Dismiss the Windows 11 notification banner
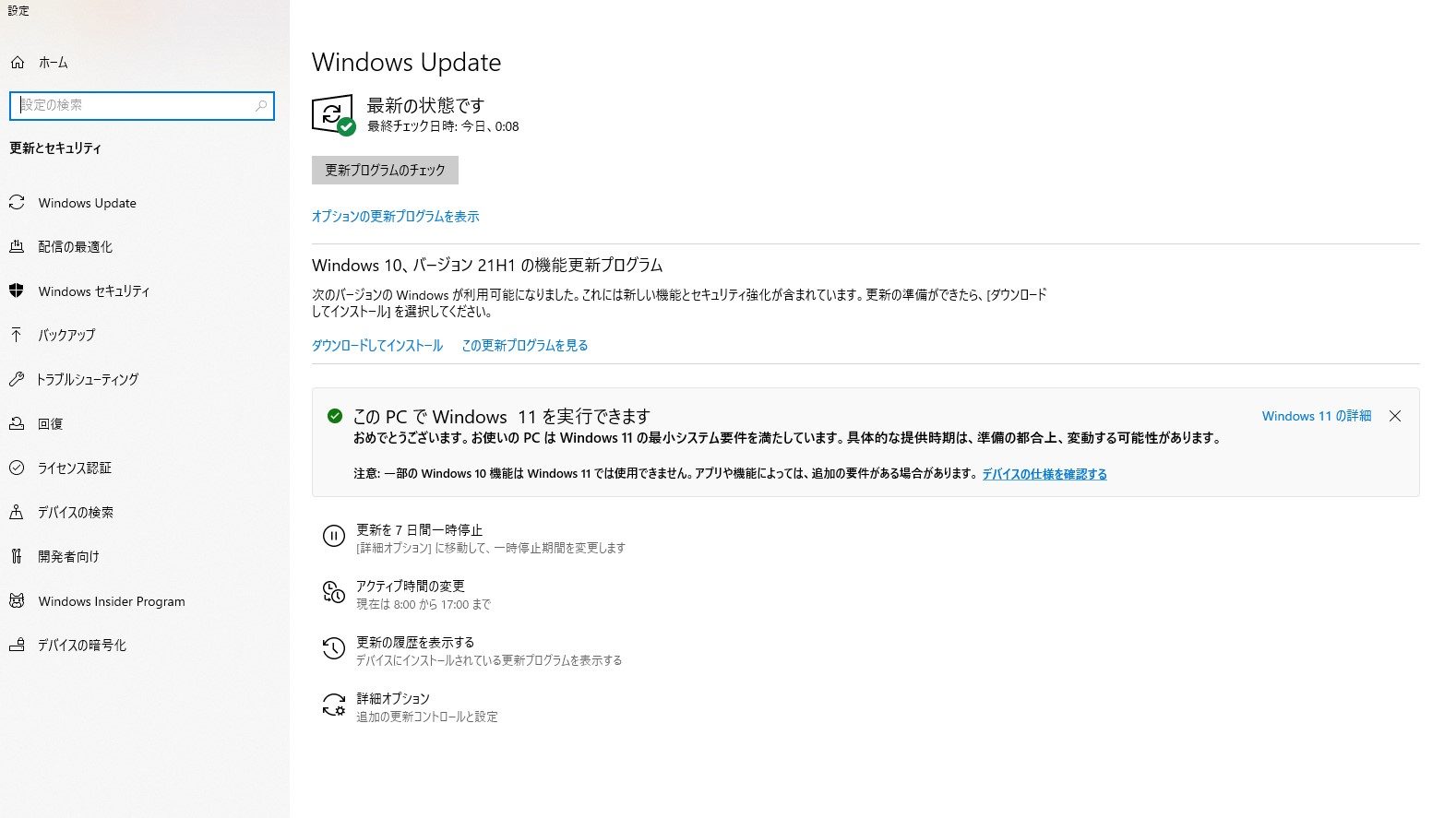Viewport: 1456px width, 818px height. click(1395, 416)
